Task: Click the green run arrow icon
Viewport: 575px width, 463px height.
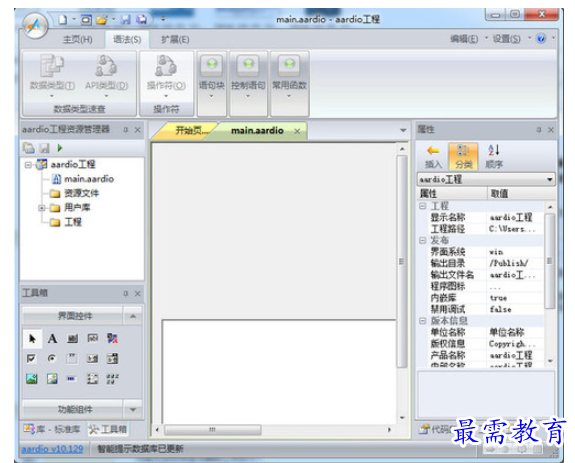Action: (60, 148)
